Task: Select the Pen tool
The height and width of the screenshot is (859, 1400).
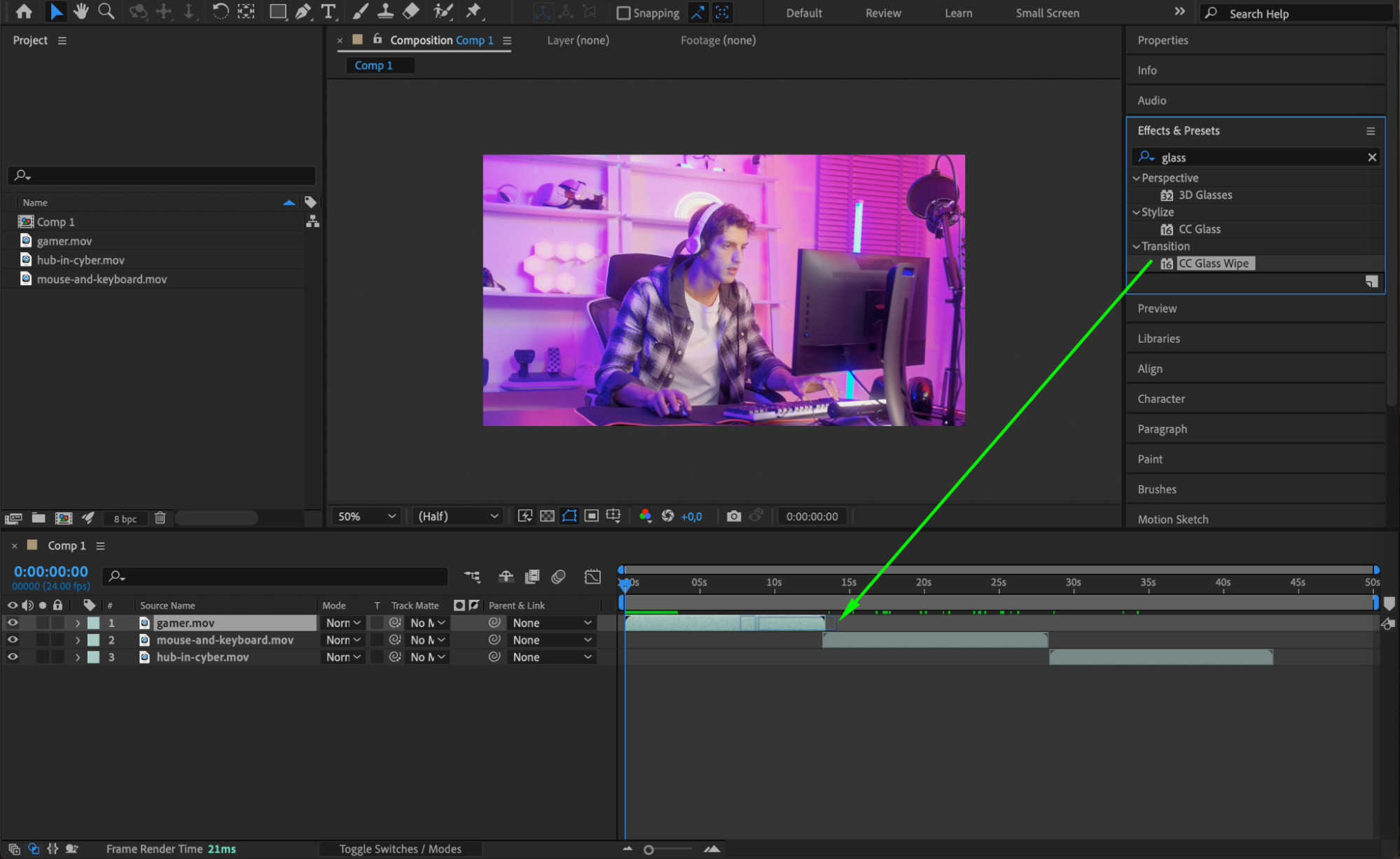Action: coord(303,11)
